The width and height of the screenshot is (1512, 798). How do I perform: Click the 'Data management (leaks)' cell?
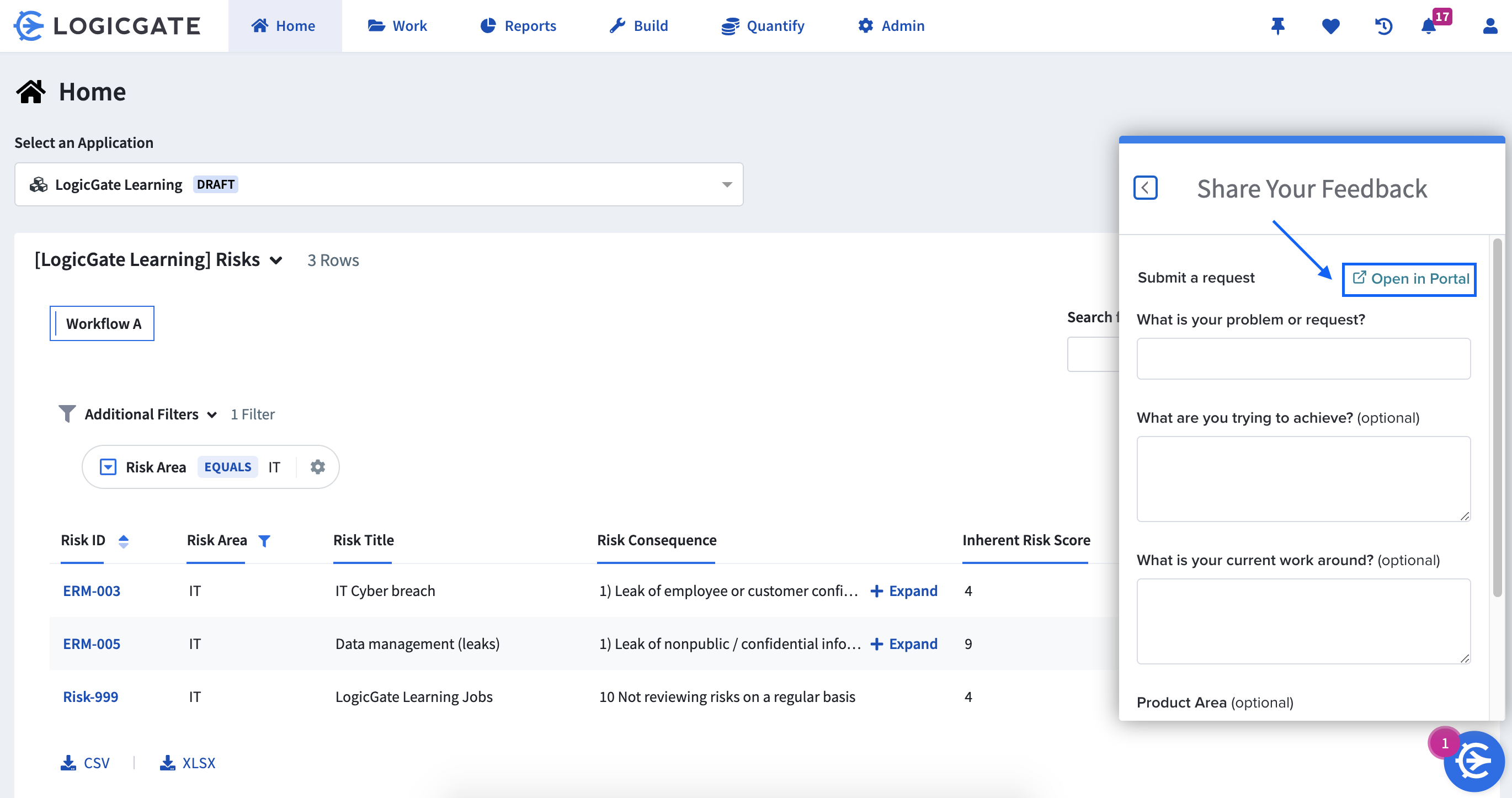(417, 643)
